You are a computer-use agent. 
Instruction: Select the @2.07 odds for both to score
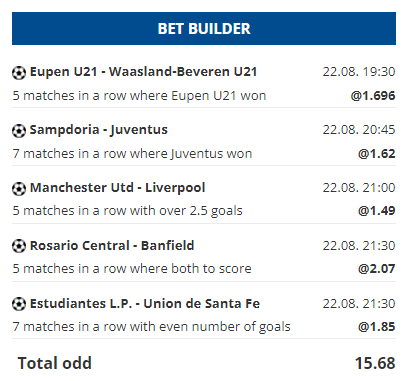coord(377,269)
